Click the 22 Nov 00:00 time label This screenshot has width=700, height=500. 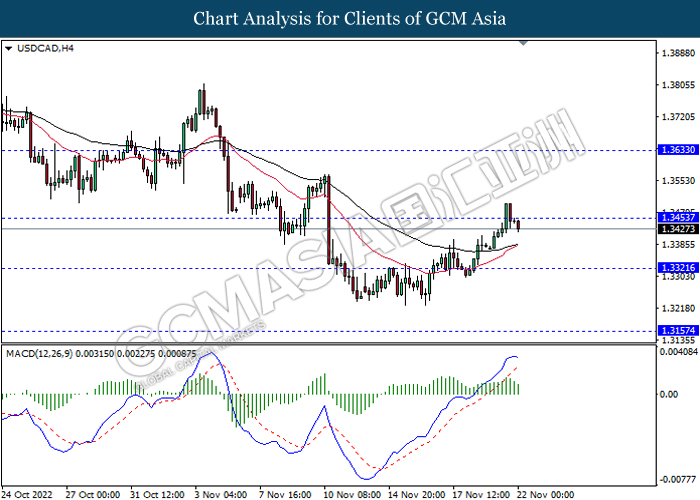(x=546, y=495)
